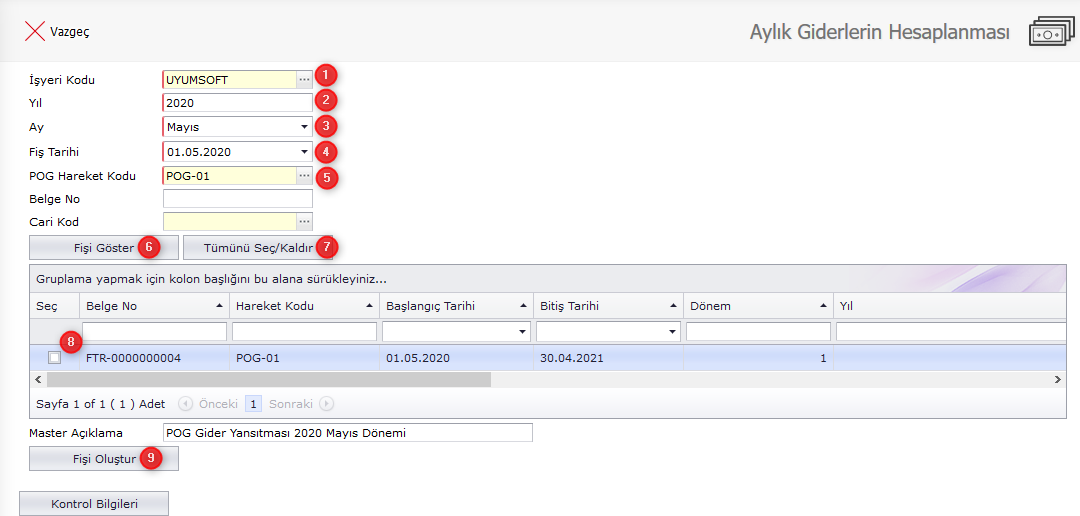Tick the checkbox for FTR-0000000004 row
Image resolution: width=1080 pixels, height=516 pixels.
[x=55, y=357]
